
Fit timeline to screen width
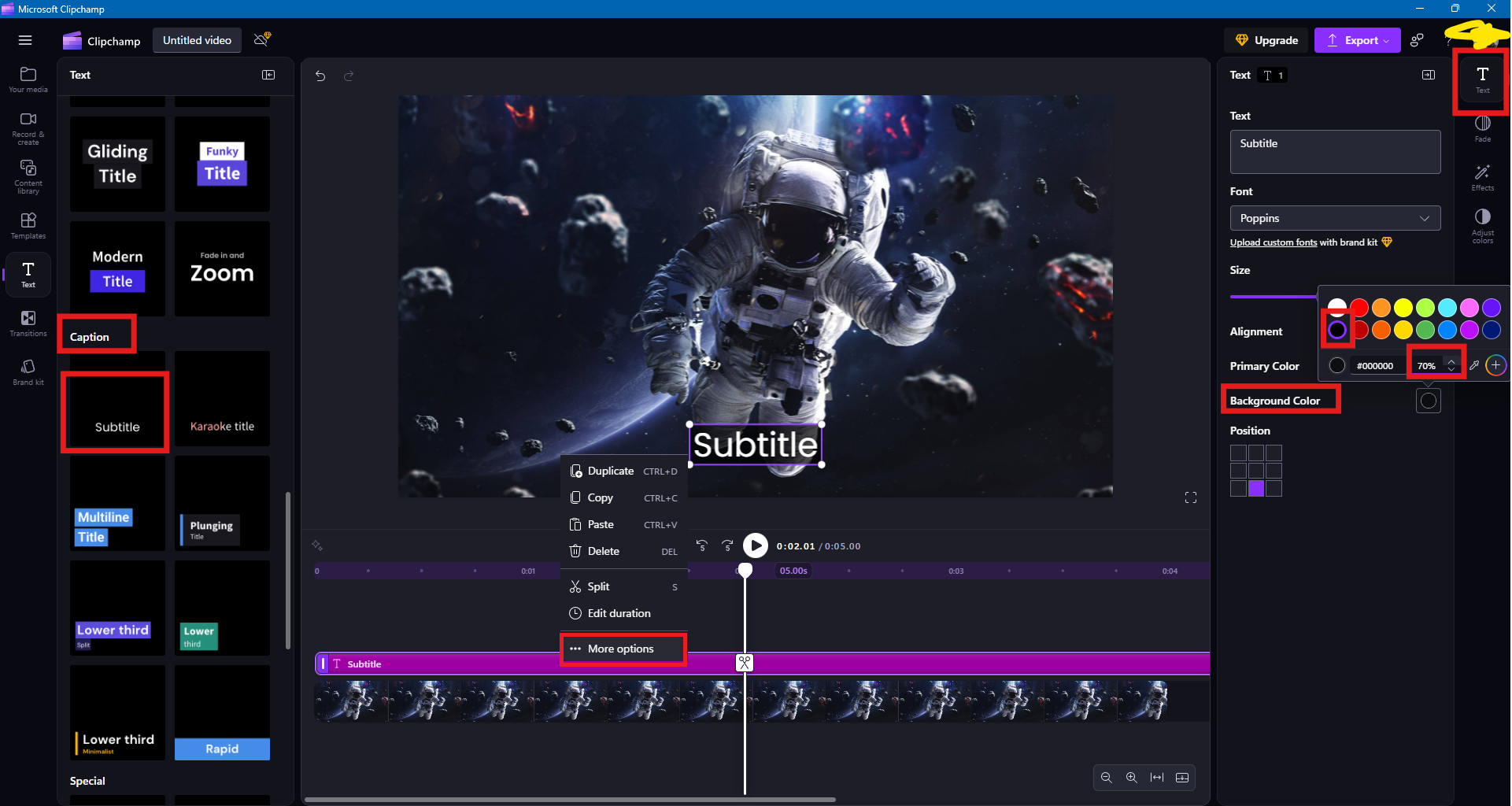click(x=1157, y=778)
